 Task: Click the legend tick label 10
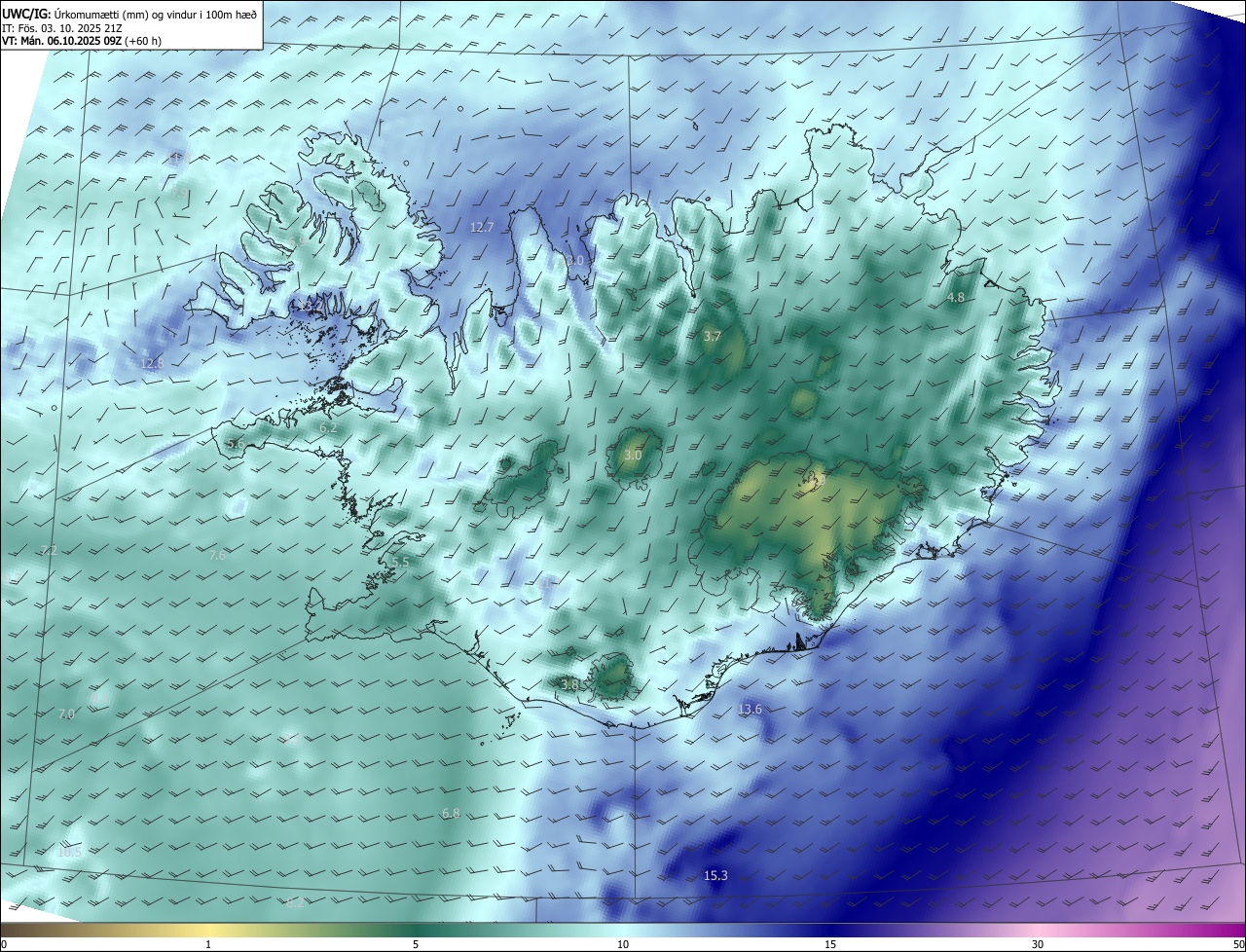[x=623, y=944]
